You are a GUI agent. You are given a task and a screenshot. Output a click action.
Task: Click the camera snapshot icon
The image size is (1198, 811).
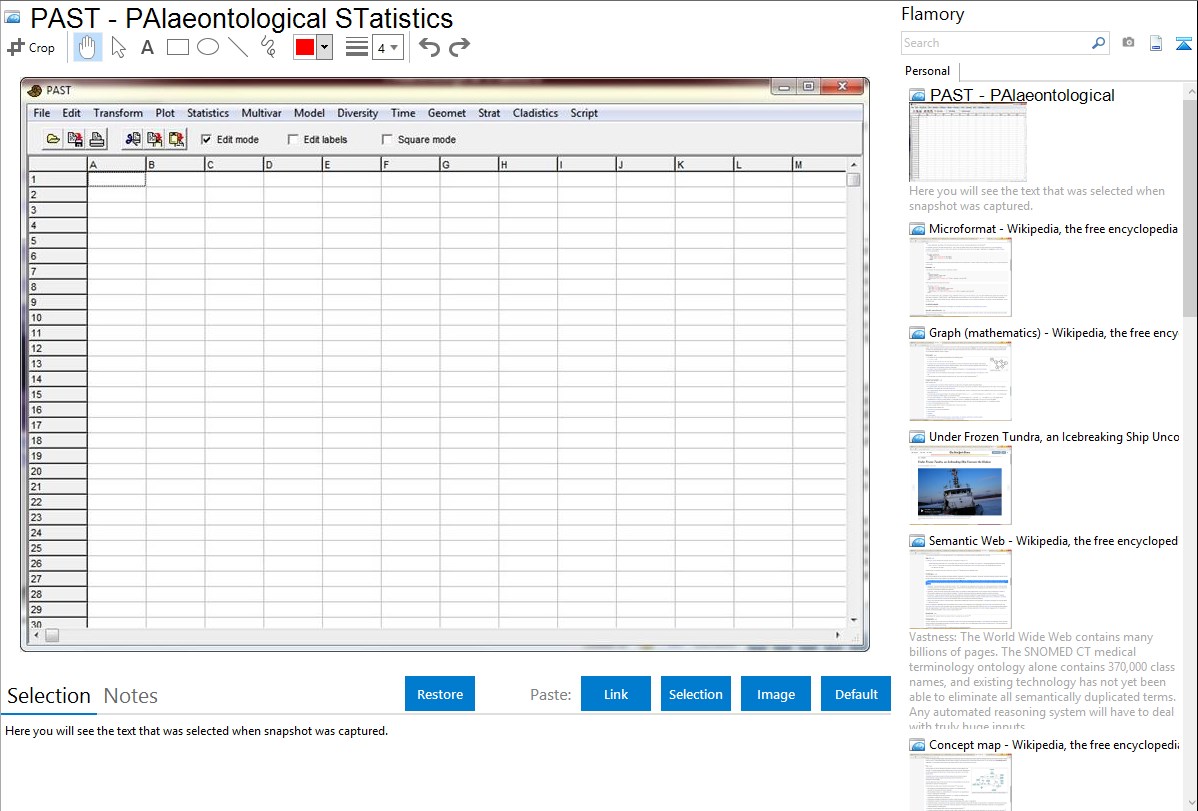[1128, 43]
